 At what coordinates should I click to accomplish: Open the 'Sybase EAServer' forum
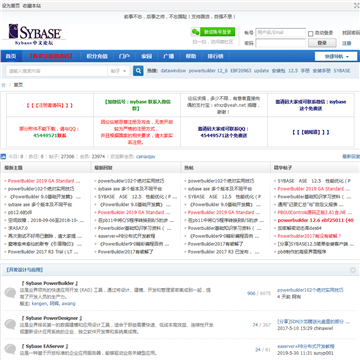click(45, 346)
